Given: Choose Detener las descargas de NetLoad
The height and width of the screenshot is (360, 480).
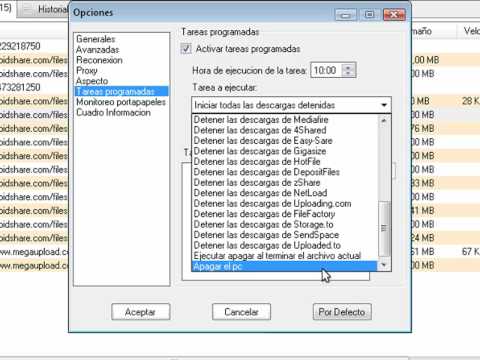Looking at the screenshot, I should [x=285, y=193].
